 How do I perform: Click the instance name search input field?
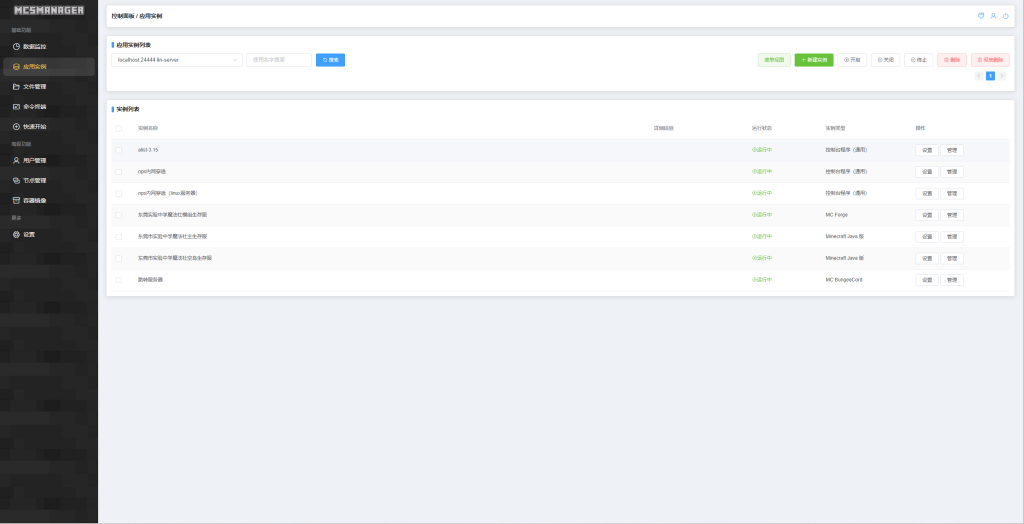tap(279, 60)
